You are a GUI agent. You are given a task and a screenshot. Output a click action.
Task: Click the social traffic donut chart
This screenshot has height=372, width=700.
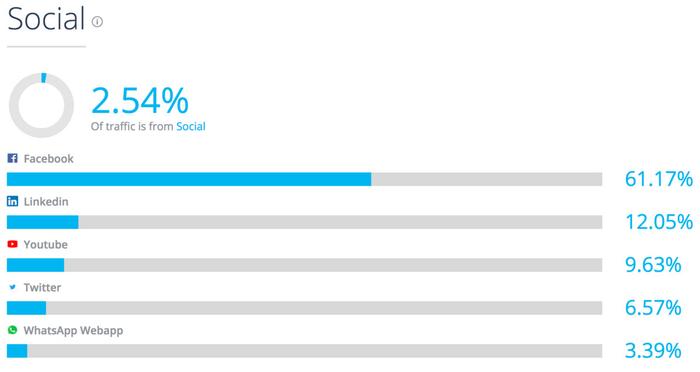(41, 105)
